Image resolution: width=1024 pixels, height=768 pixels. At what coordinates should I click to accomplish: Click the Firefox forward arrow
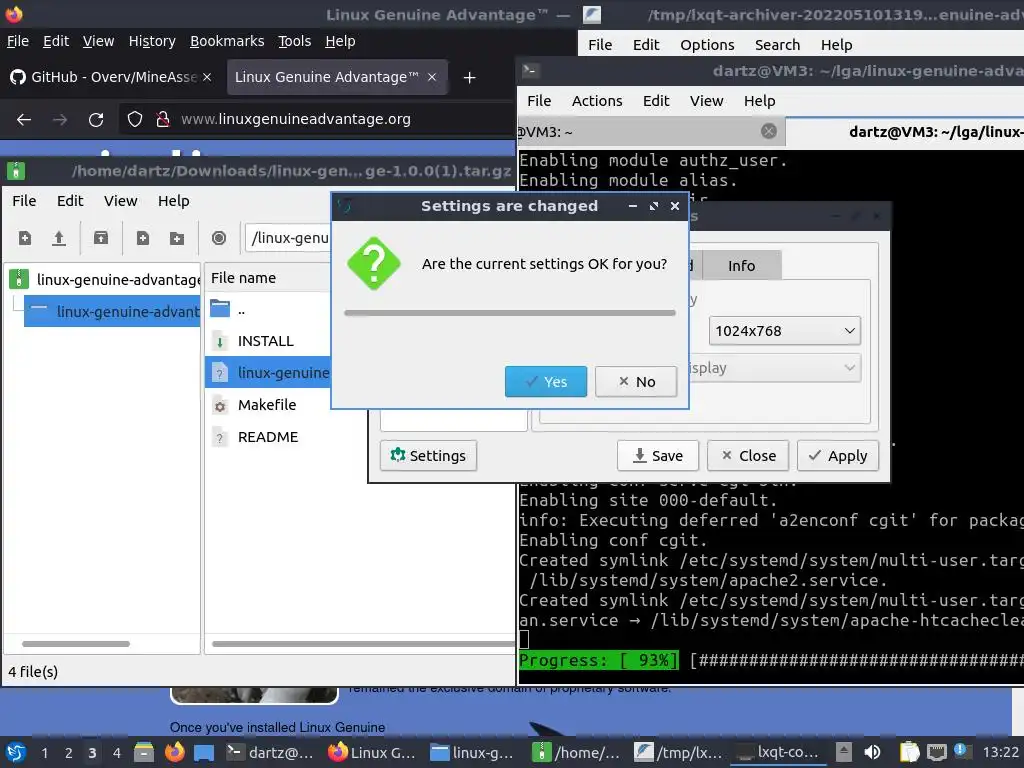pyautogui.click(x=59, y=120)
